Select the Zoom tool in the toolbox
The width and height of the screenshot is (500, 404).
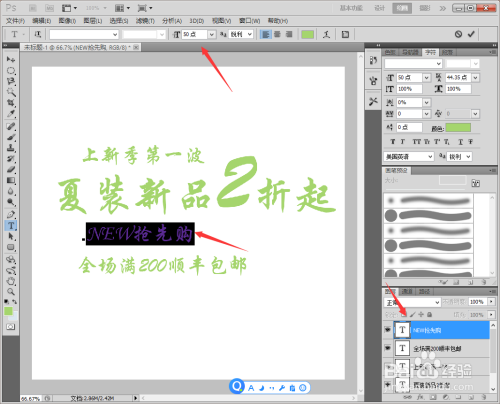click(x=11, y=292)
